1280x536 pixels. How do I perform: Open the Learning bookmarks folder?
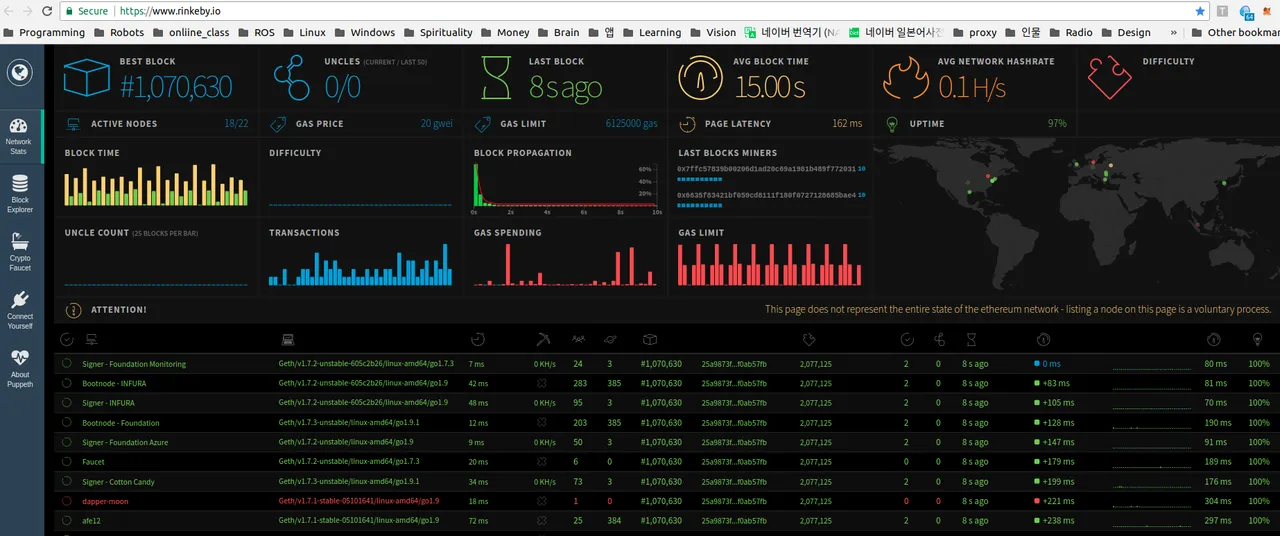pyautogui.click(x=651, y=32)
